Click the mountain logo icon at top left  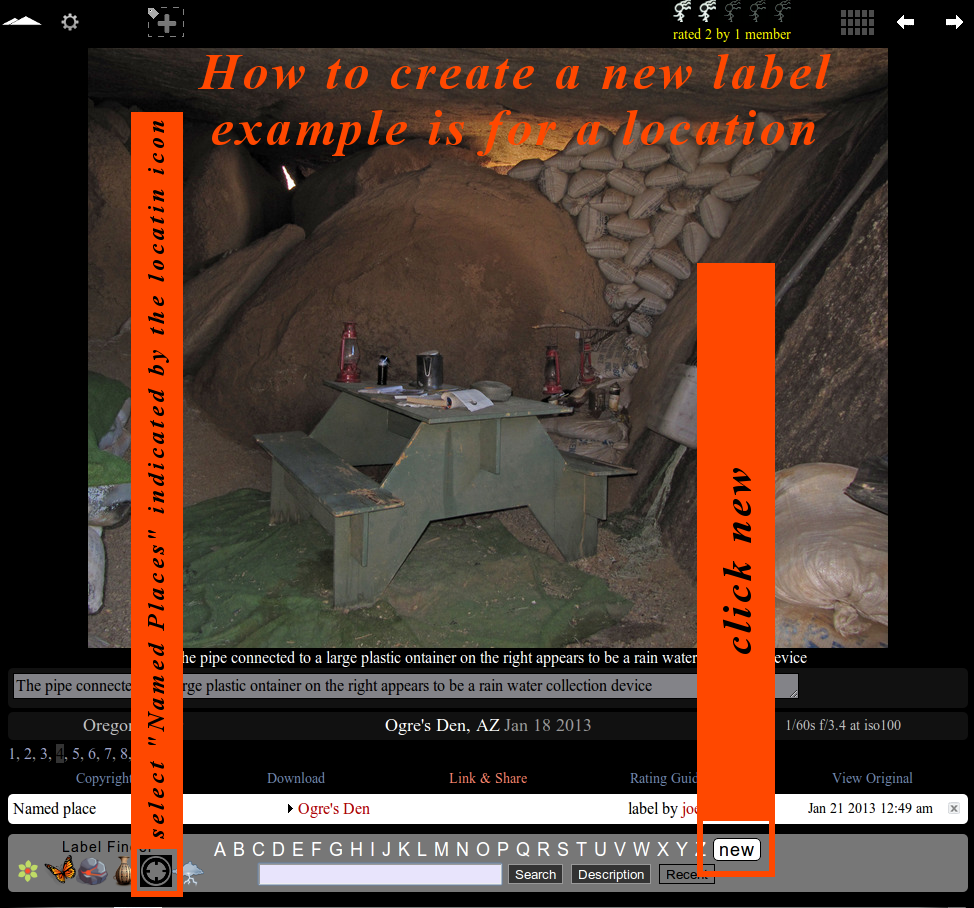[22, 22]
